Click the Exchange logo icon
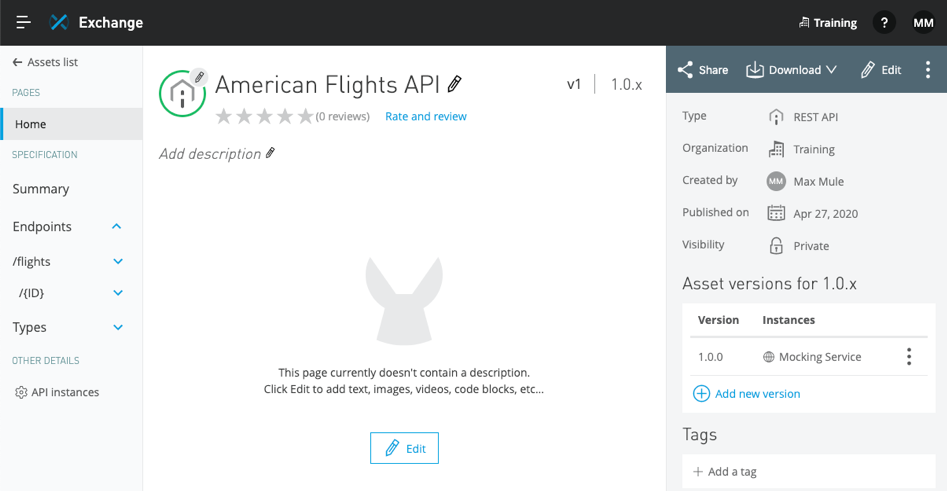The width and height of the screenshot is (947, 491). pyautogui.click(x=59, y=22)
